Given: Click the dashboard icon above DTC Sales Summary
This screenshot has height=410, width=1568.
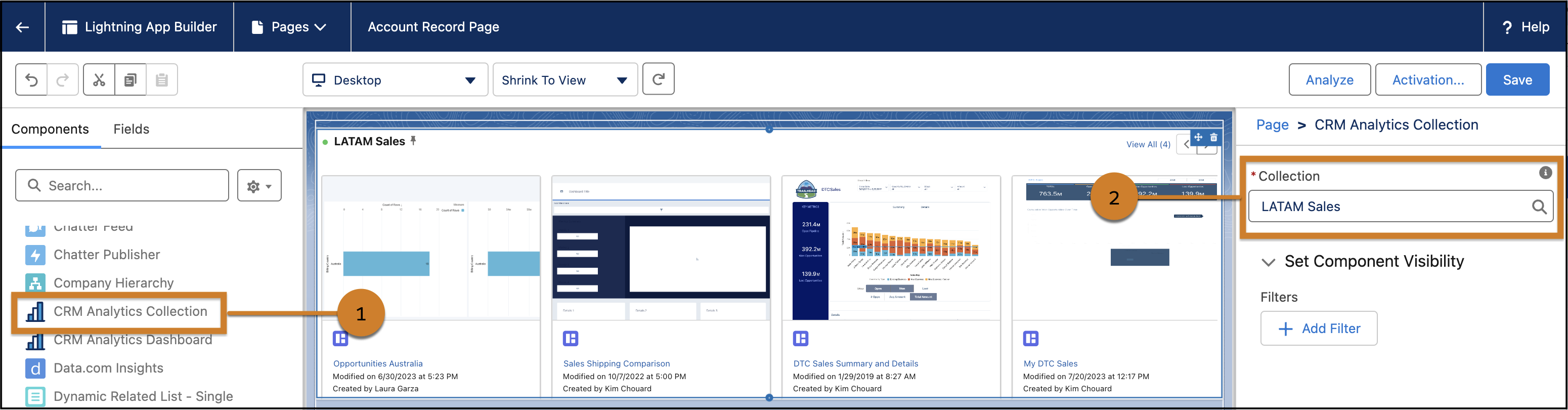Looking at the screenshot, I should tap(800, 339).
